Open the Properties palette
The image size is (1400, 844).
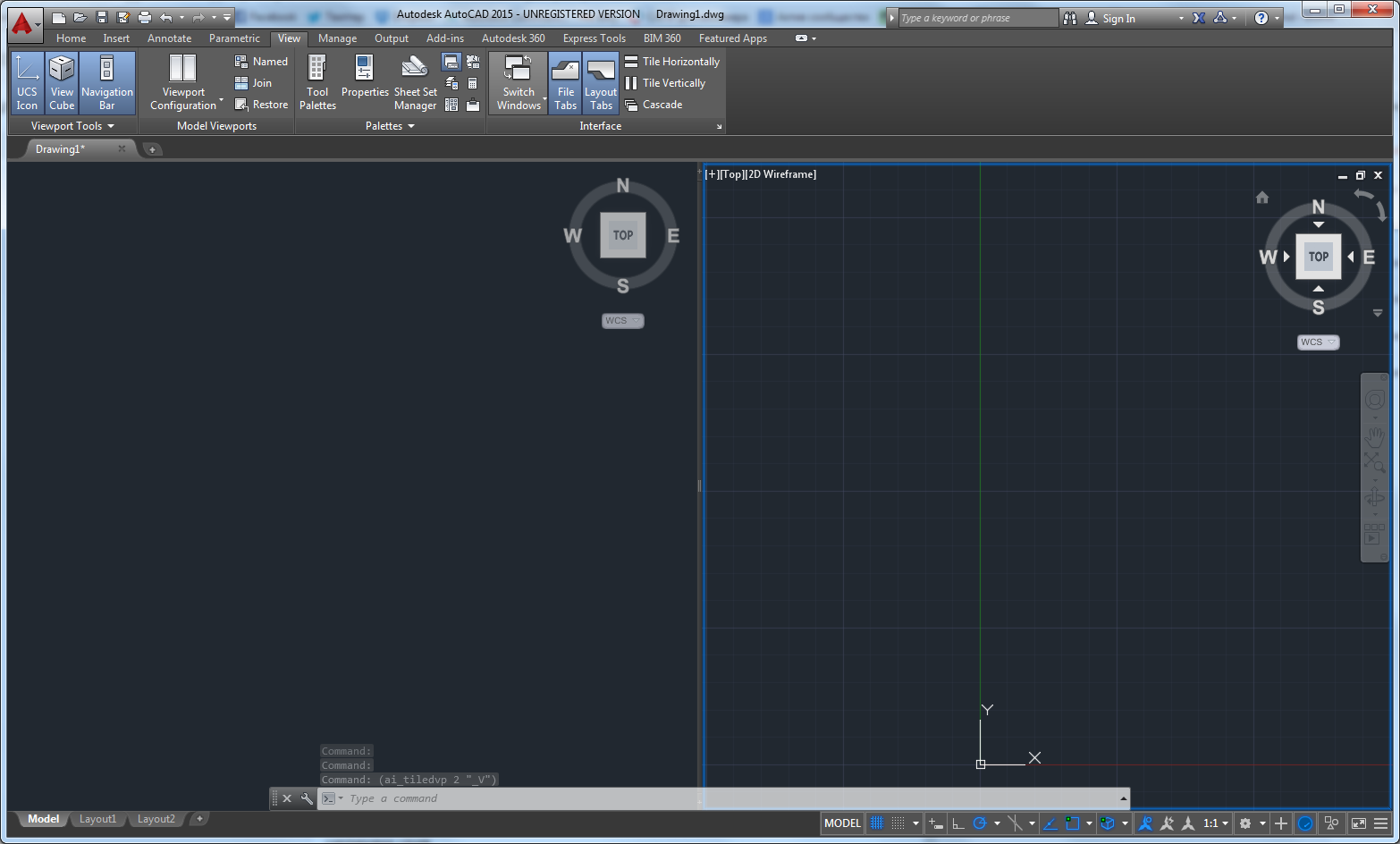point(365,76)
